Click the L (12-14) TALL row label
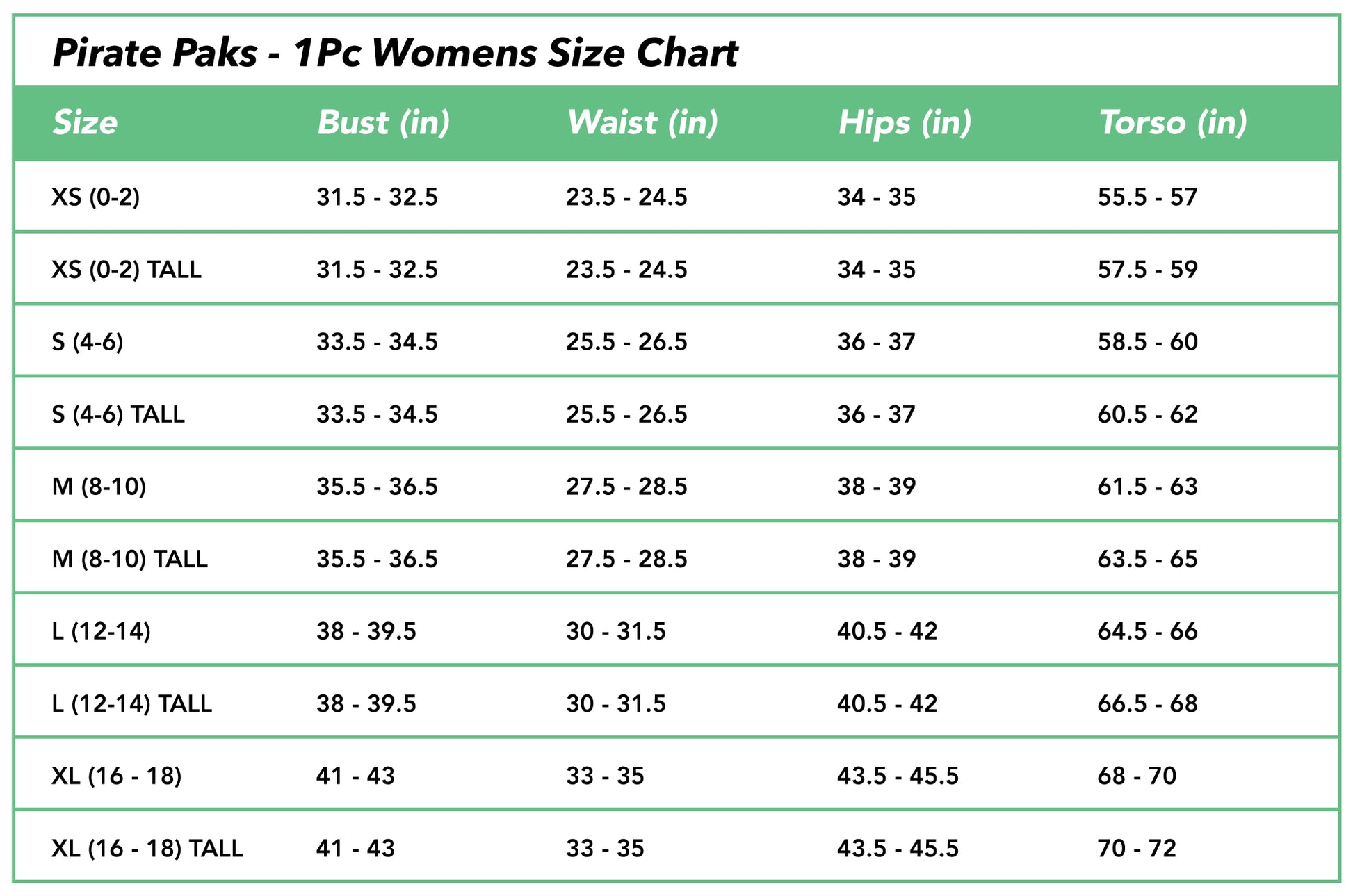 pyautogui.click(x=131, y=703)
